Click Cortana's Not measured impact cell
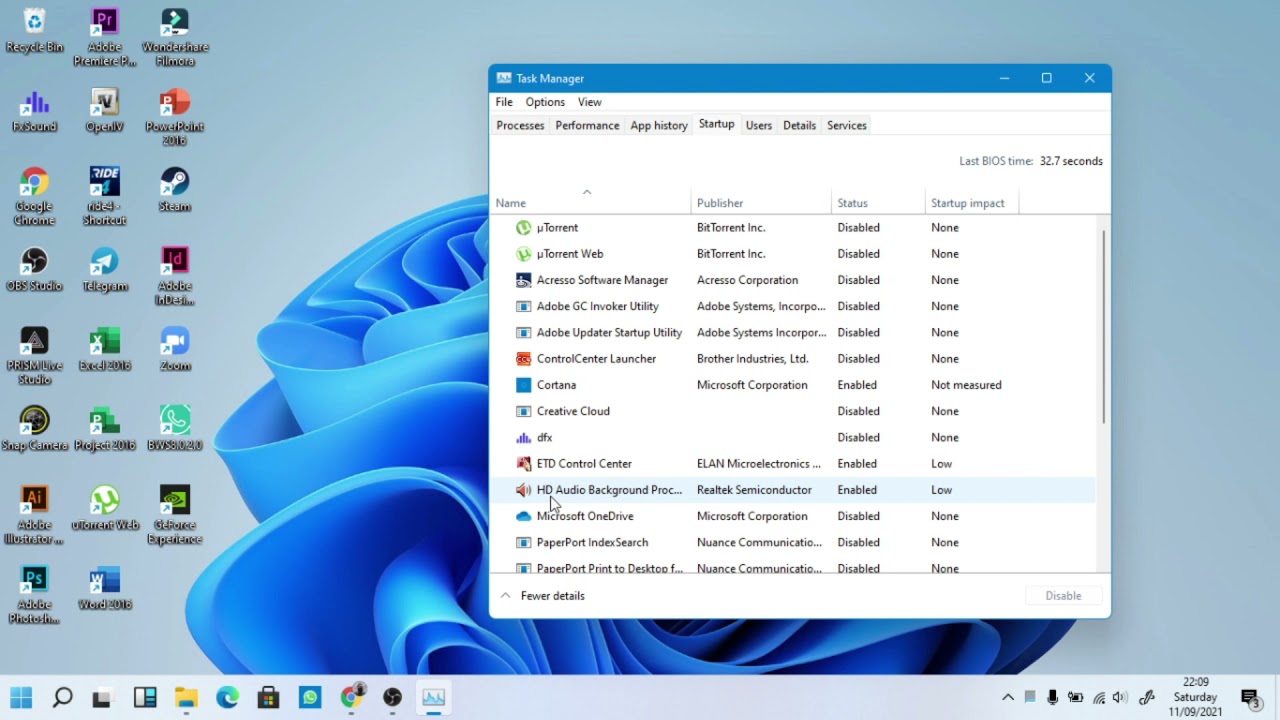This screenshot has height=720, width=1280. (x=966, y=385)
